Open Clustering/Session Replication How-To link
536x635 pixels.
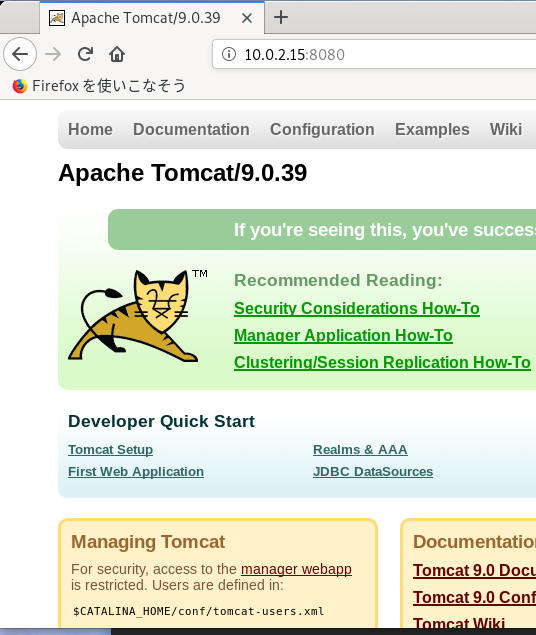click(382, 362)
